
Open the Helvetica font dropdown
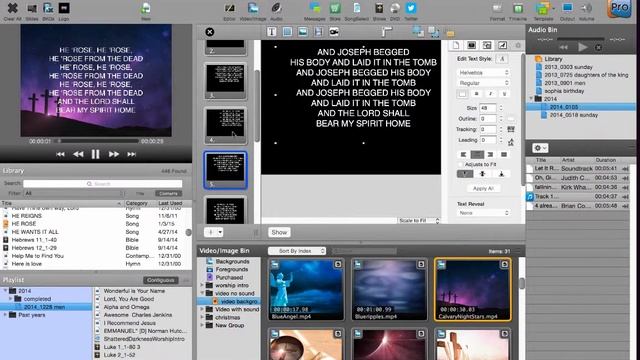(483, 72)
